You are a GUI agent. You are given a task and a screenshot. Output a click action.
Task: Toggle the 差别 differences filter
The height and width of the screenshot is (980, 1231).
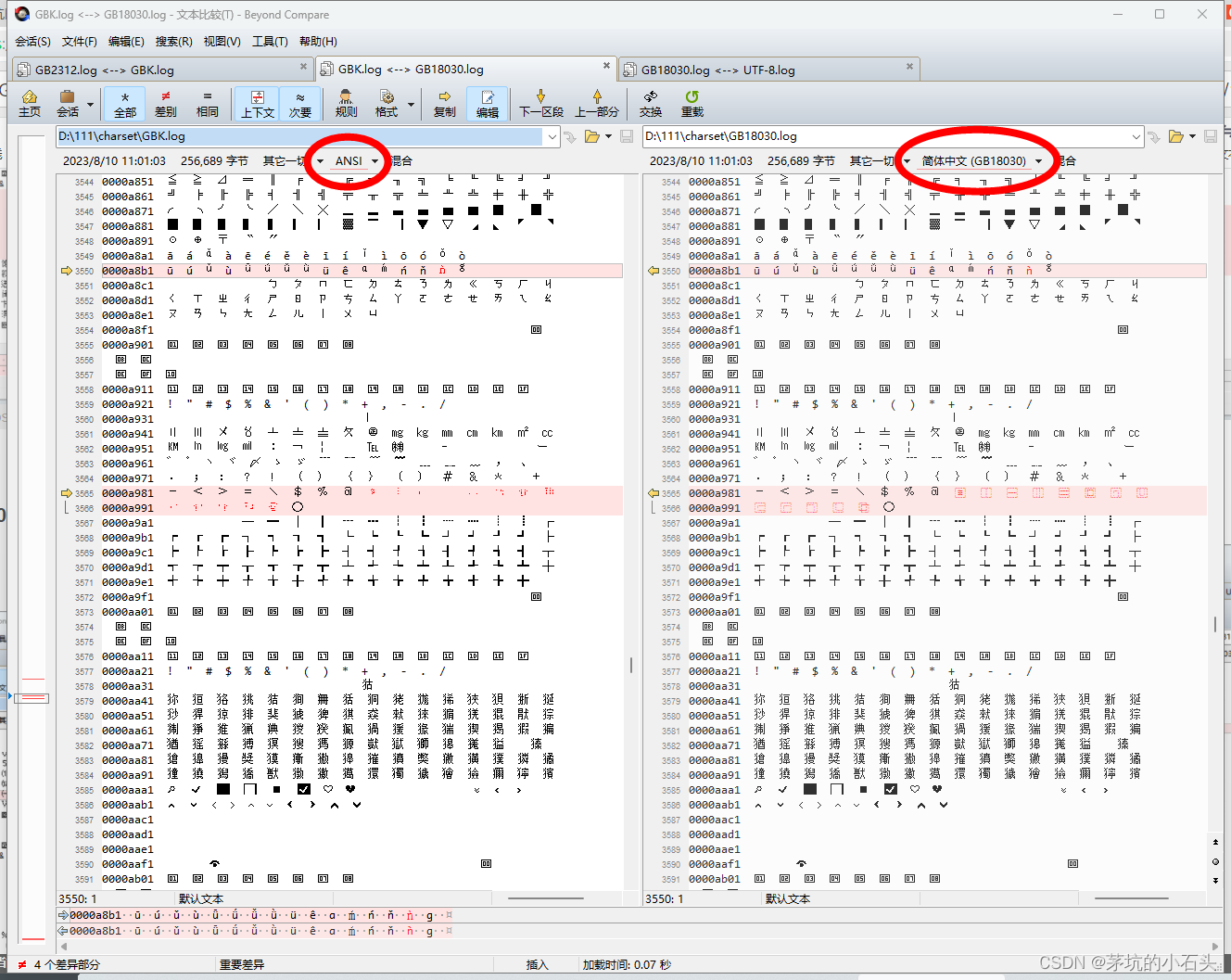166,103
